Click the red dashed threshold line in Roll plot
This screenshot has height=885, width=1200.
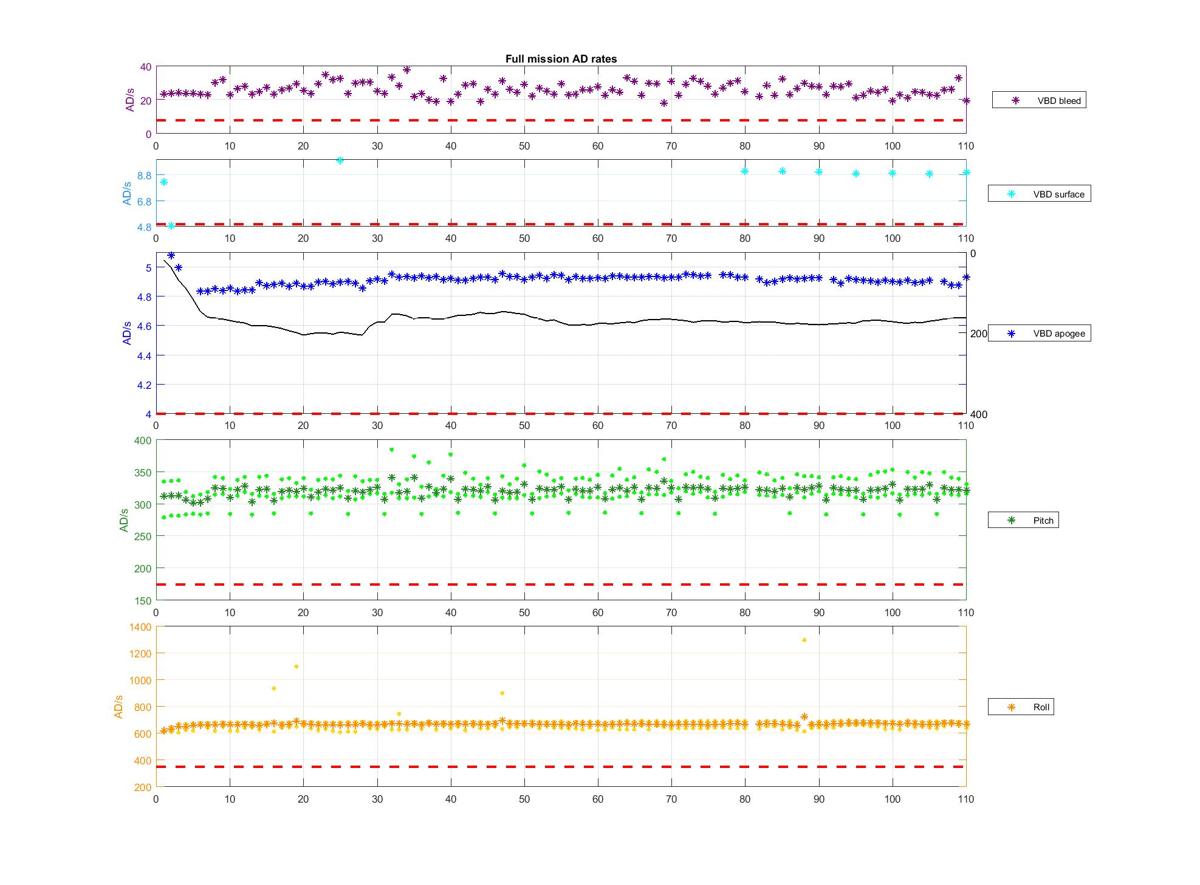click(x=561, y=767)
